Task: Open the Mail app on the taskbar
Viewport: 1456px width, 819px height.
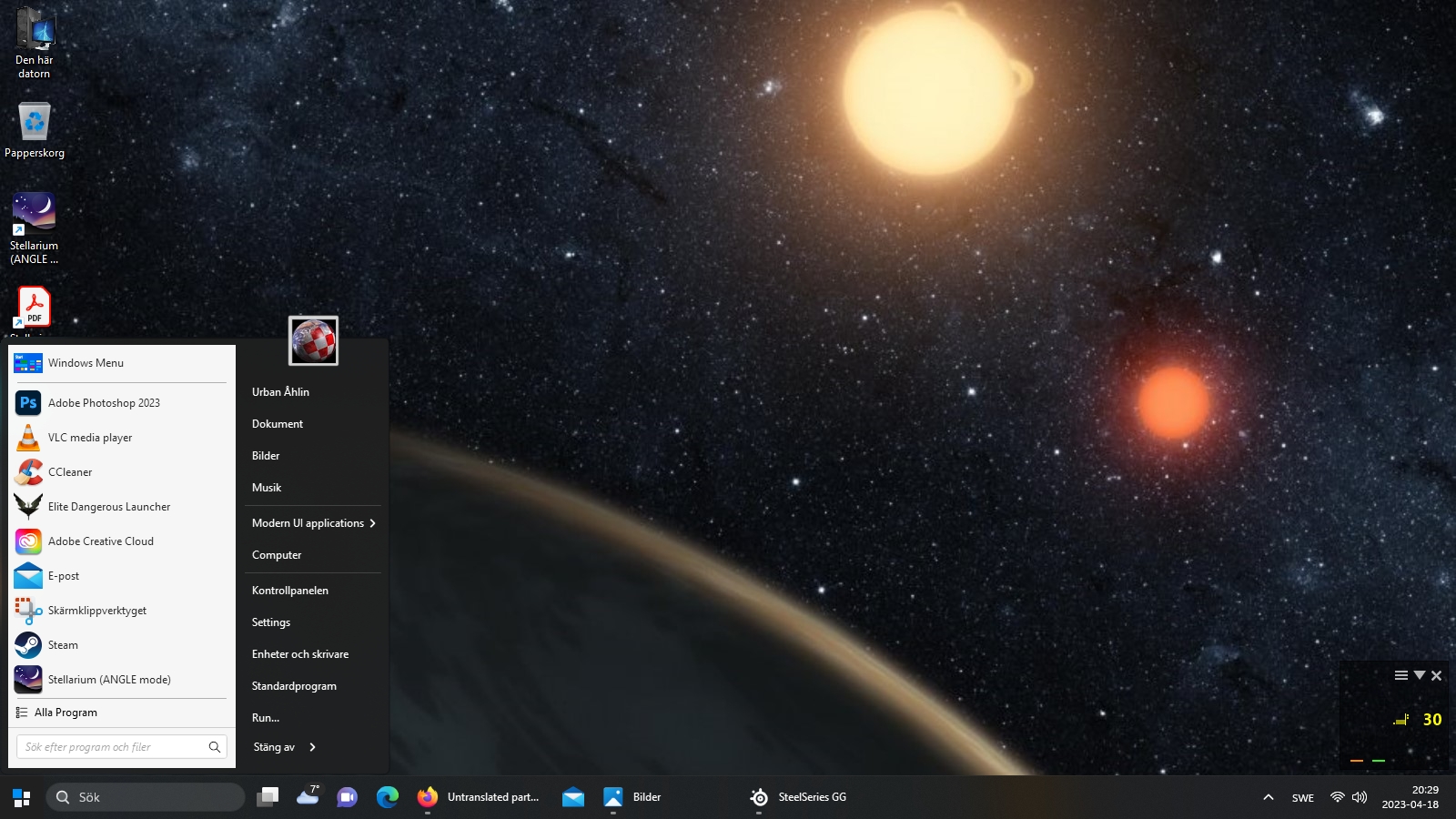Action: 573,798
